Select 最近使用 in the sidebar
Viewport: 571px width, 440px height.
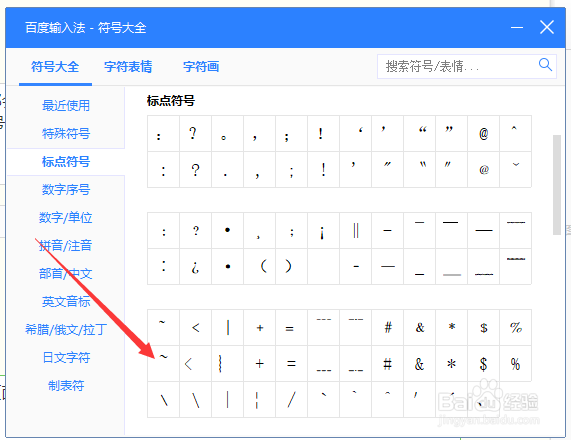(x=66, y=106)
